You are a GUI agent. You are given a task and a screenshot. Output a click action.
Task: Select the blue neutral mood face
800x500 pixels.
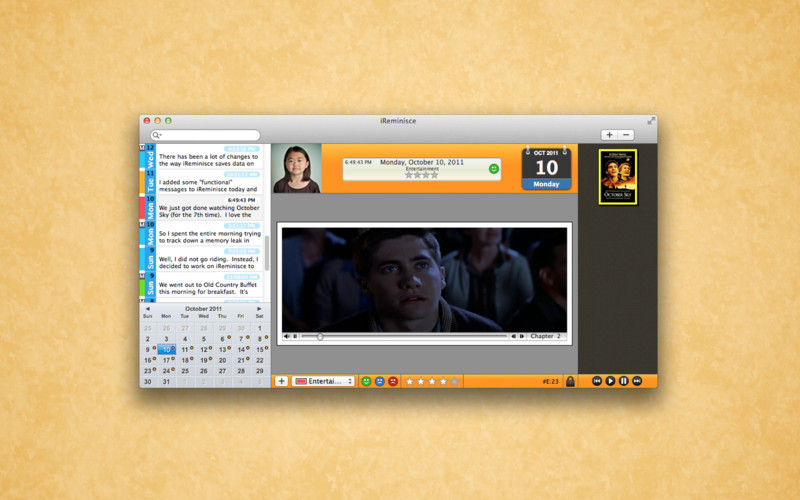click(380, 381)
